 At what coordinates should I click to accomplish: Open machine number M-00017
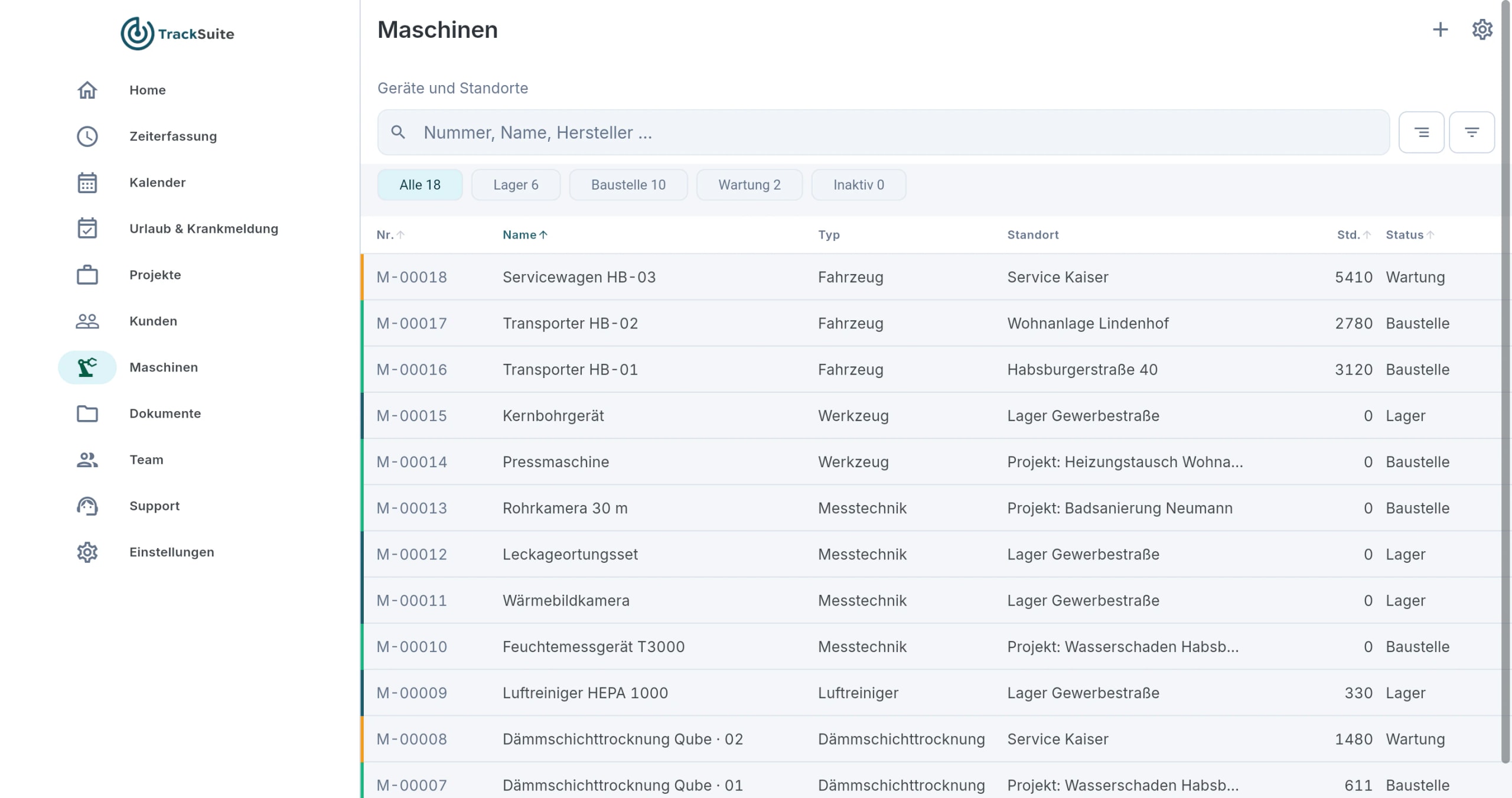[x=412, y=323]
